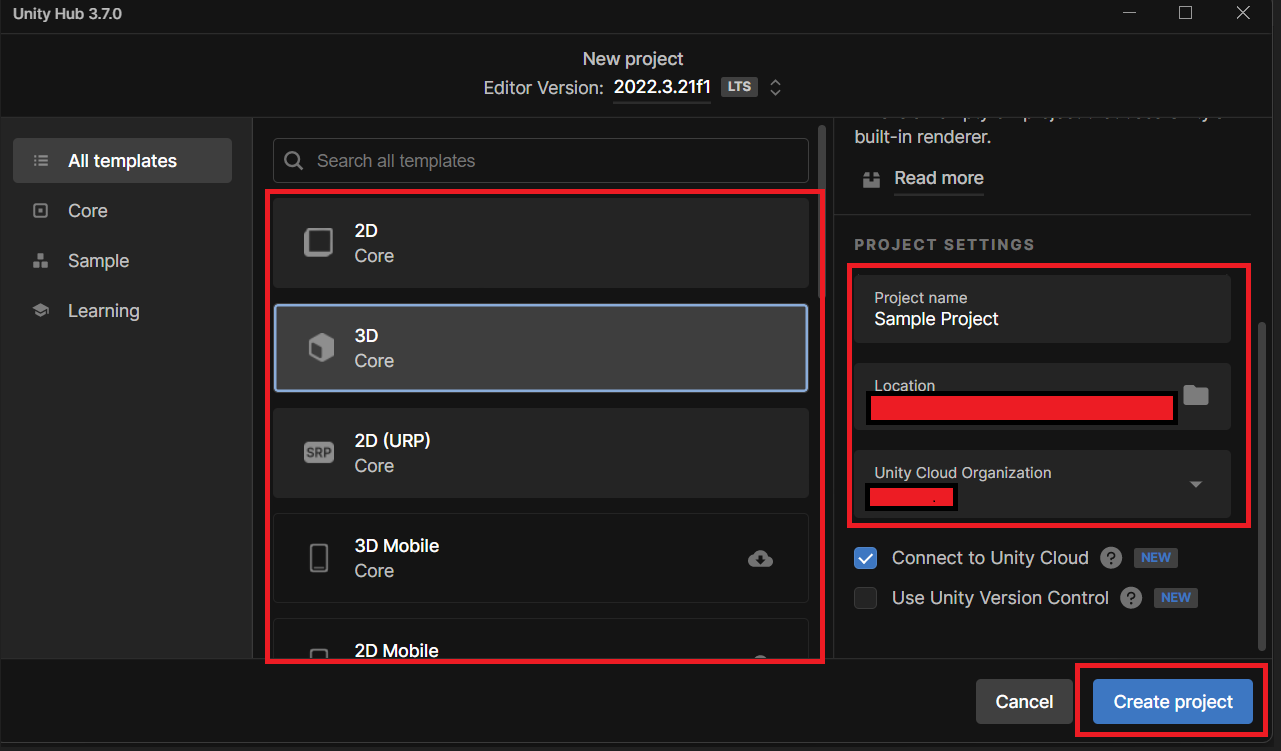
Task: Click help icon beside Connect to Unity Cloud
Action: [1110, 558]
